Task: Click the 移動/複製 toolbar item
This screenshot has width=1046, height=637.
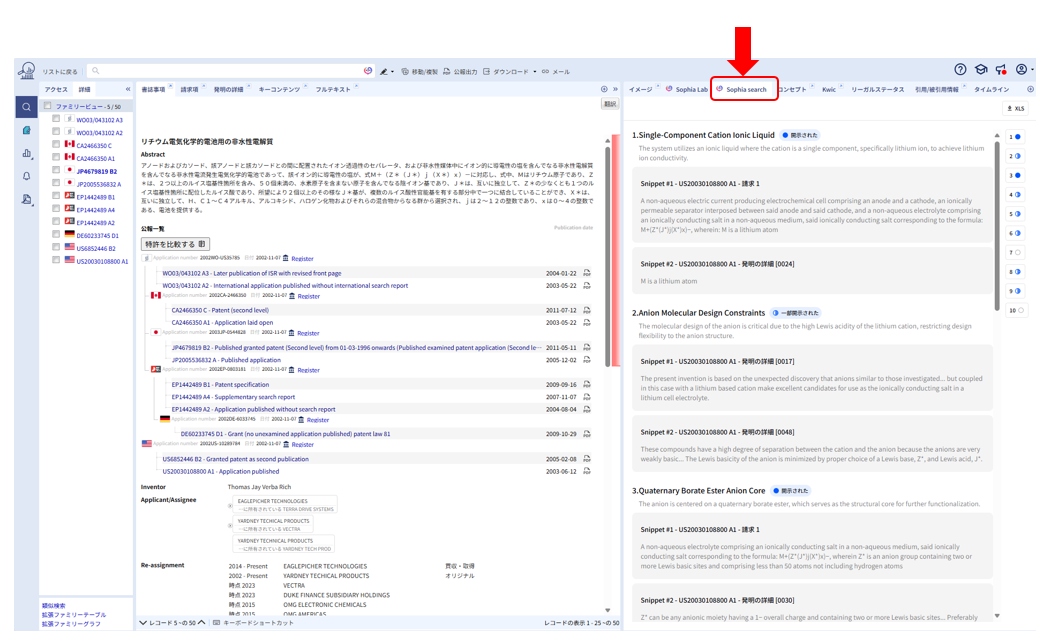Action: 420,71
